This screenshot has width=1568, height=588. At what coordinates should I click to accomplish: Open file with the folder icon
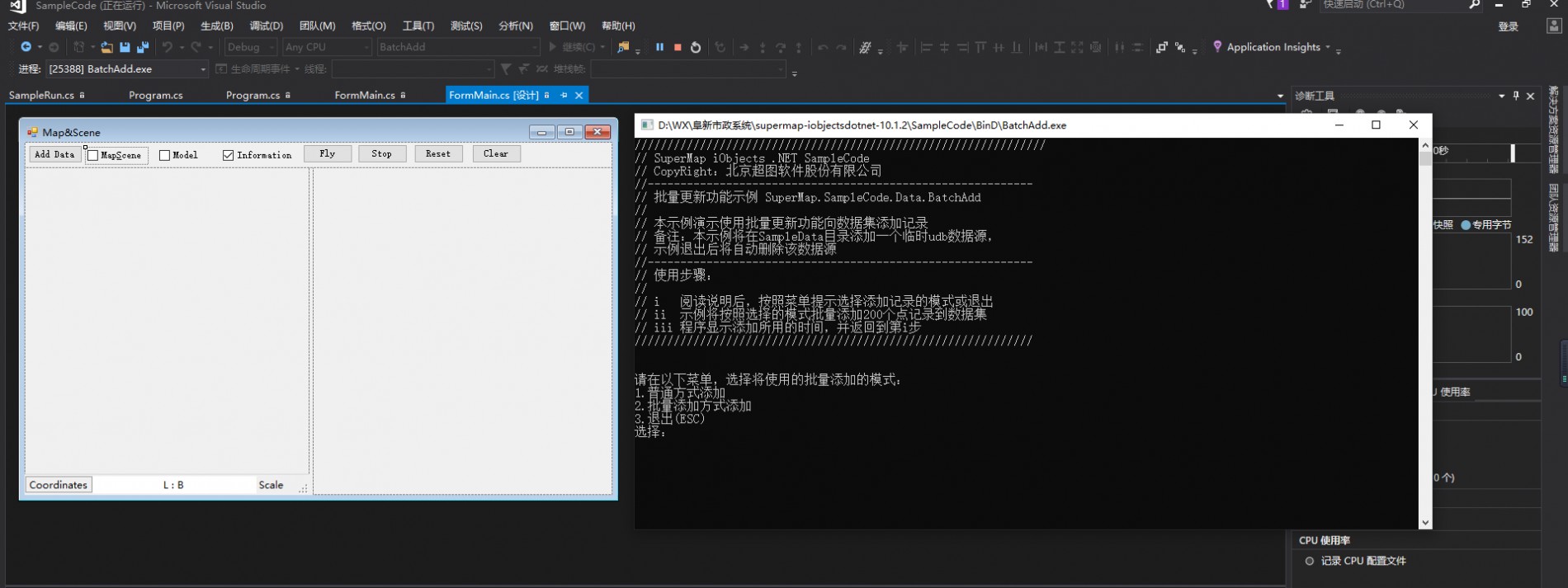pos(106,47)
